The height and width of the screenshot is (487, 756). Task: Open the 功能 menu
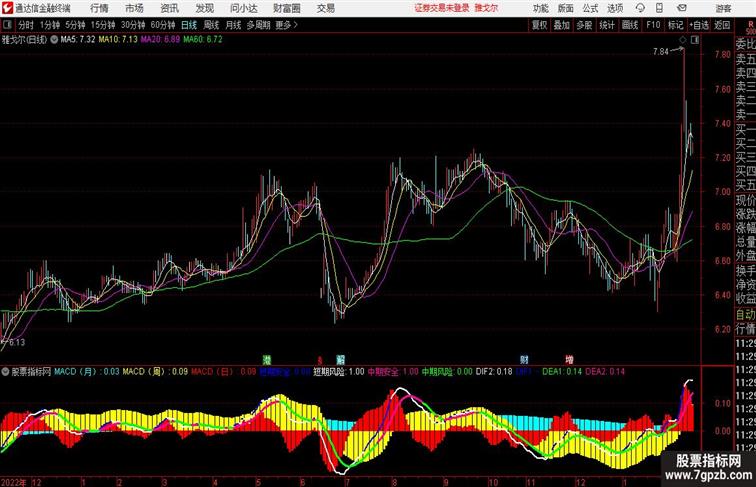540,8
